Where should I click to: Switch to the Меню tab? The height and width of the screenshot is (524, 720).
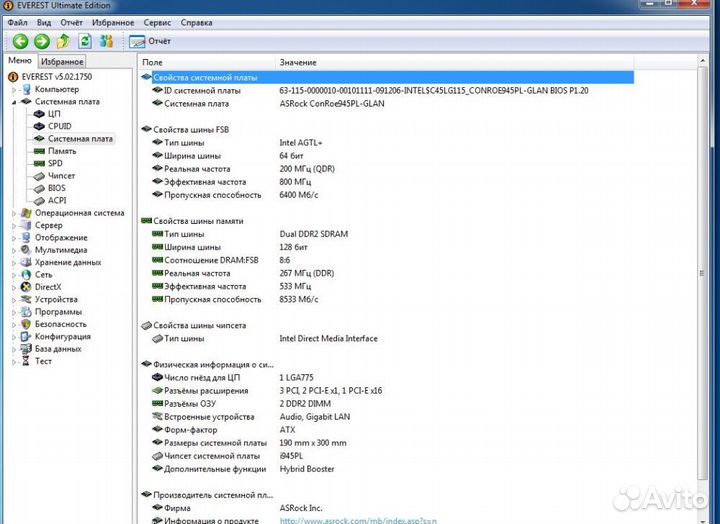pyautogui.click(x=20, y=61)
